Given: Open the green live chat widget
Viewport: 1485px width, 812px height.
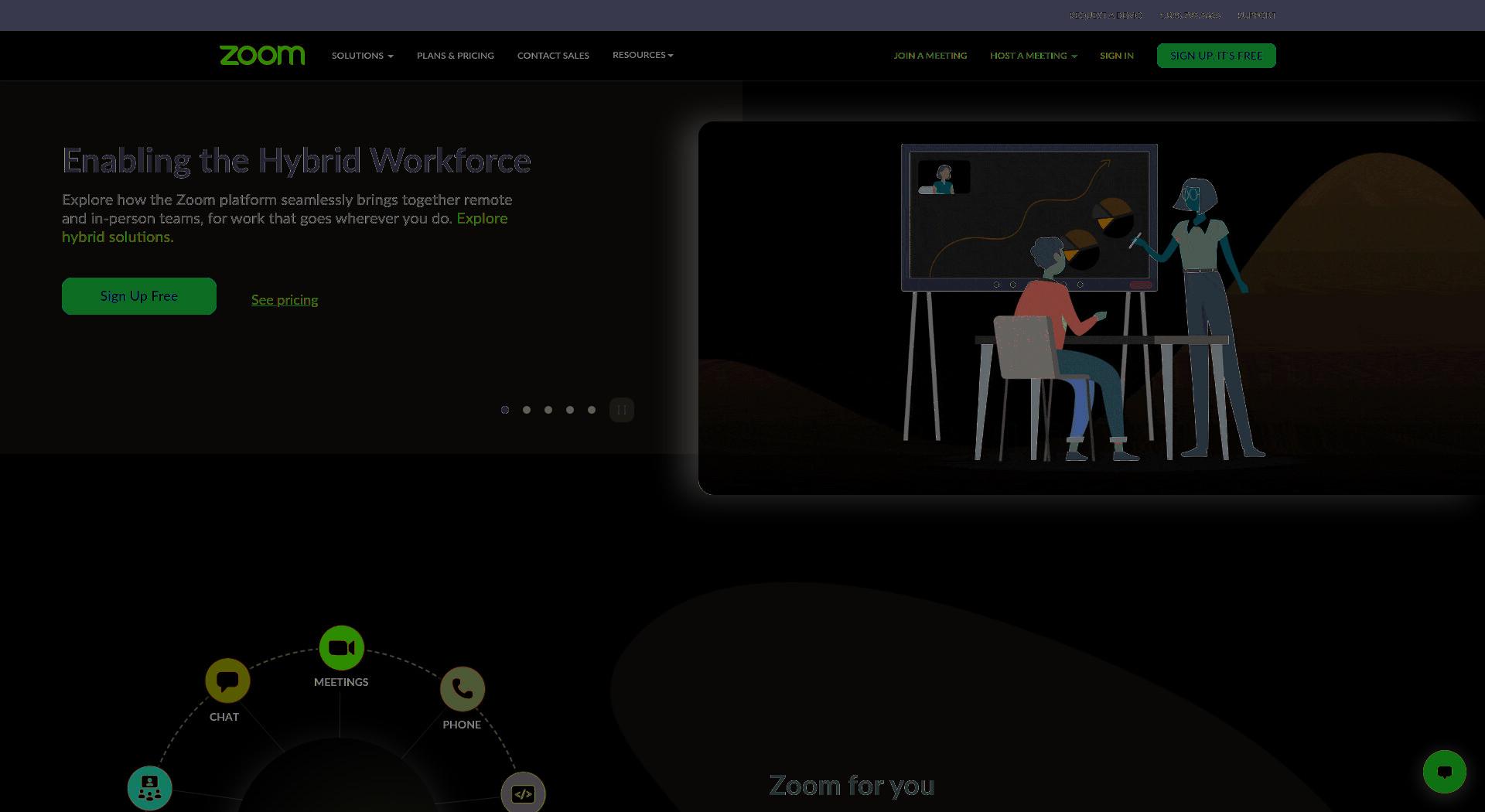Looking at the screenshot, I should tap(1445, 772).
